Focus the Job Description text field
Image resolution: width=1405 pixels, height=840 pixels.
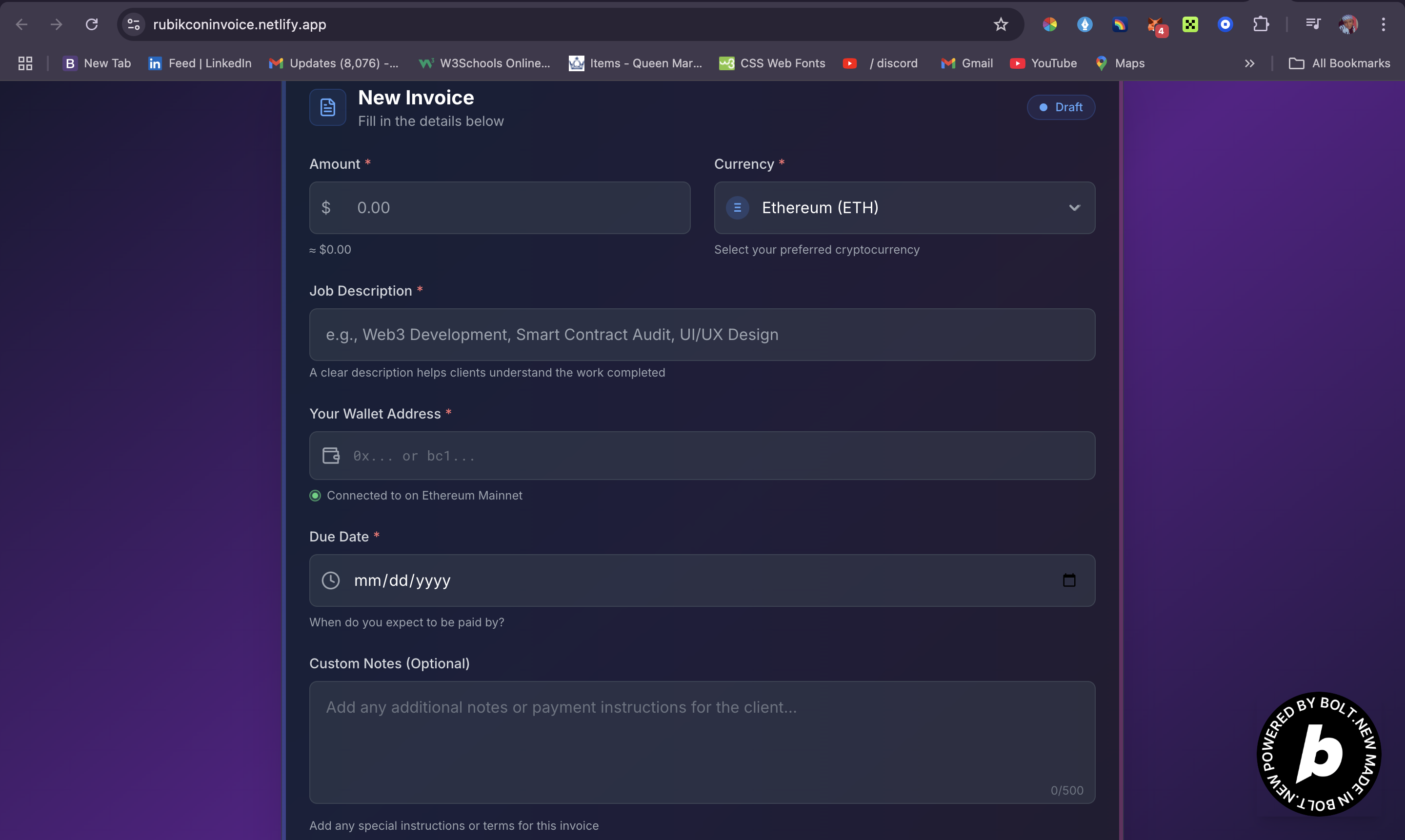click(x=702, y=335)
